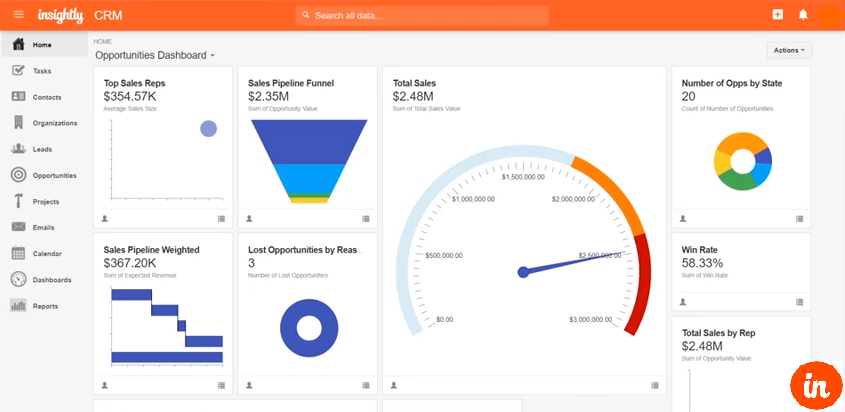Click list icon on Total Sales card
Viewport: 845px width, 412px height.
pos(655,384)
